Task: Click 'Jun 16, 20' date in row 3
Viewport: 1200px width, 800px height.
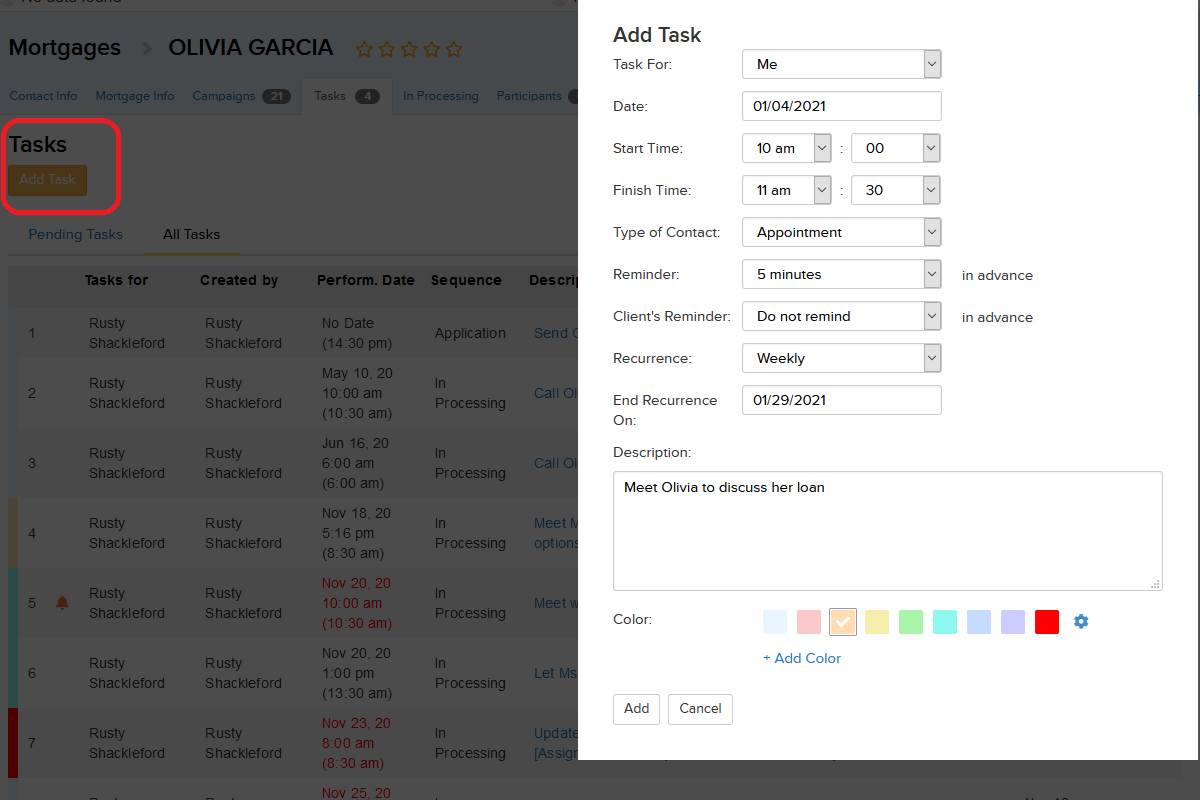Action: pyautogui.click(x=356, y=443)
